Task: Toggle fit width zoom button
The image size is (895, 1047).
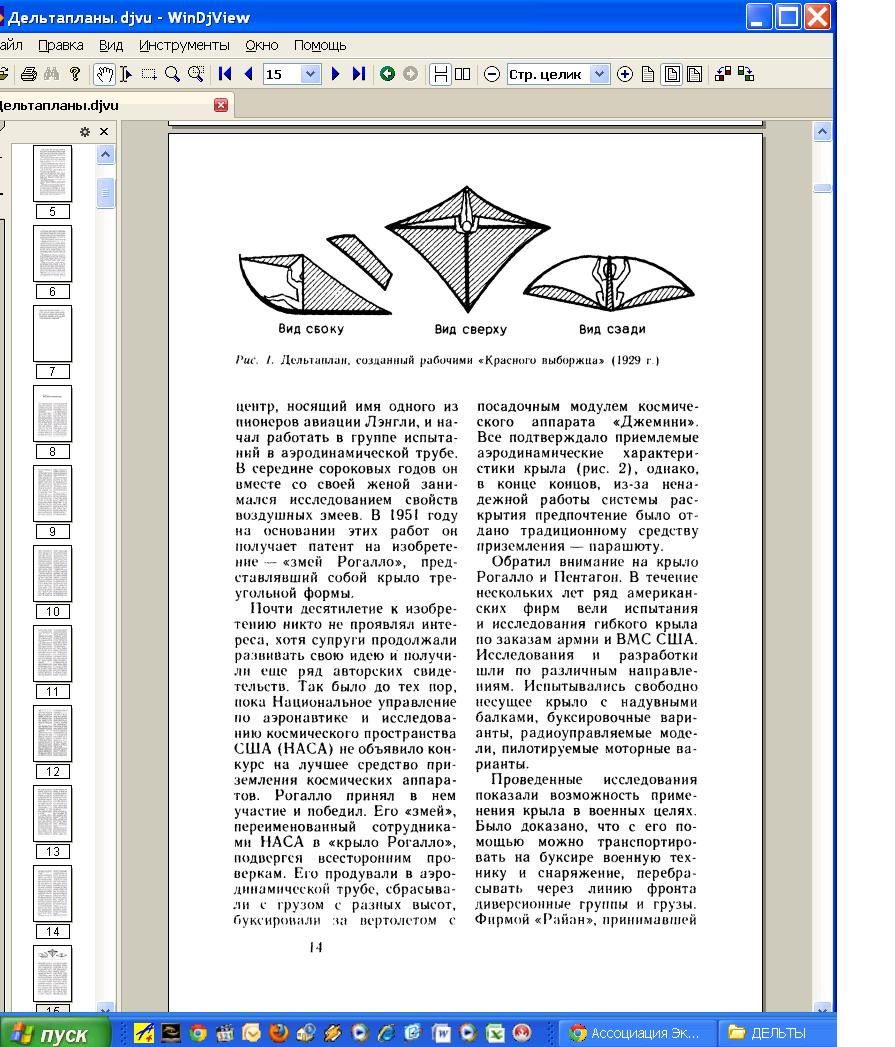Action: (695, 74)
